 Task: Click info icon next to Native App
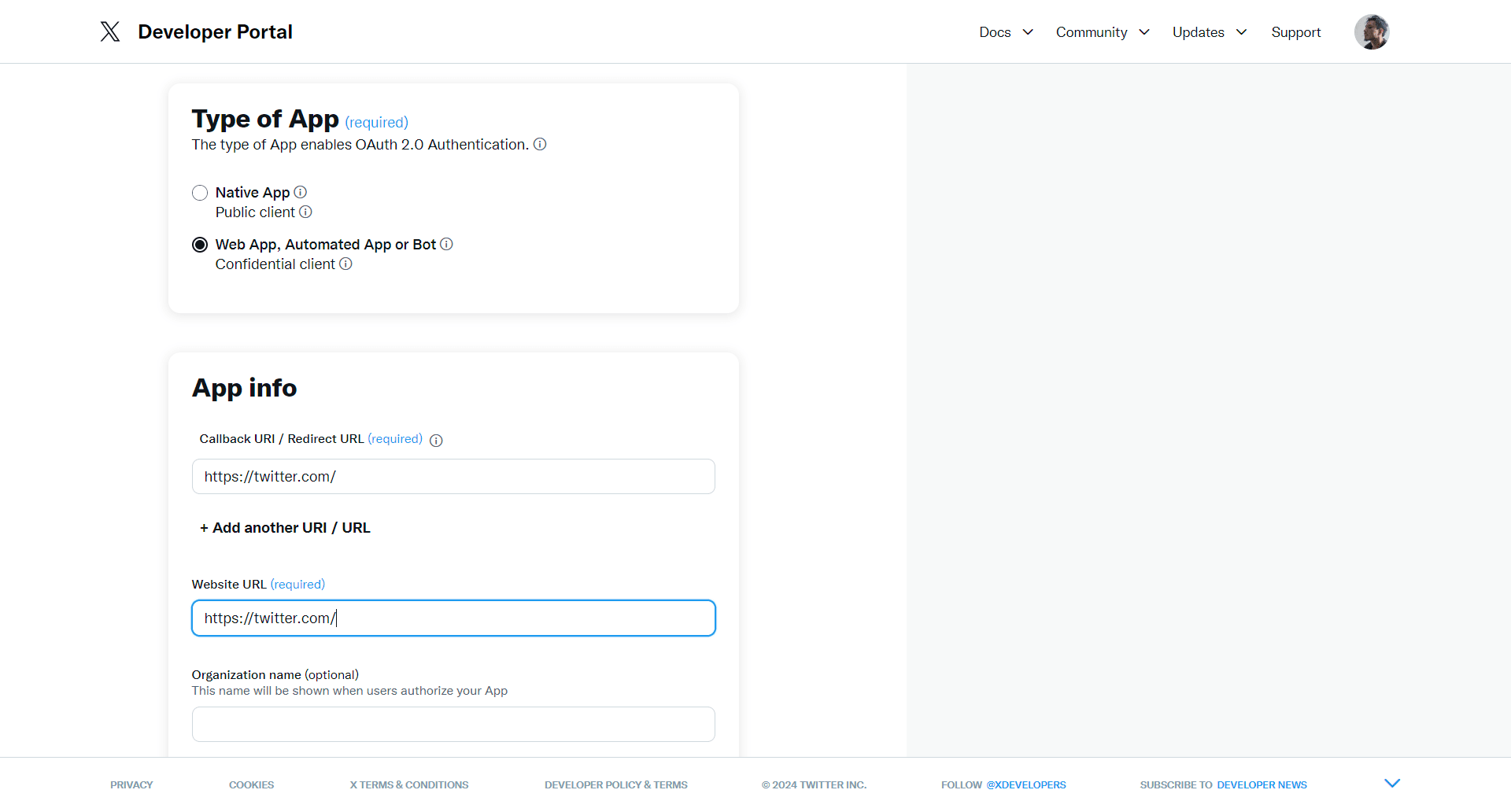coord(301,192)
